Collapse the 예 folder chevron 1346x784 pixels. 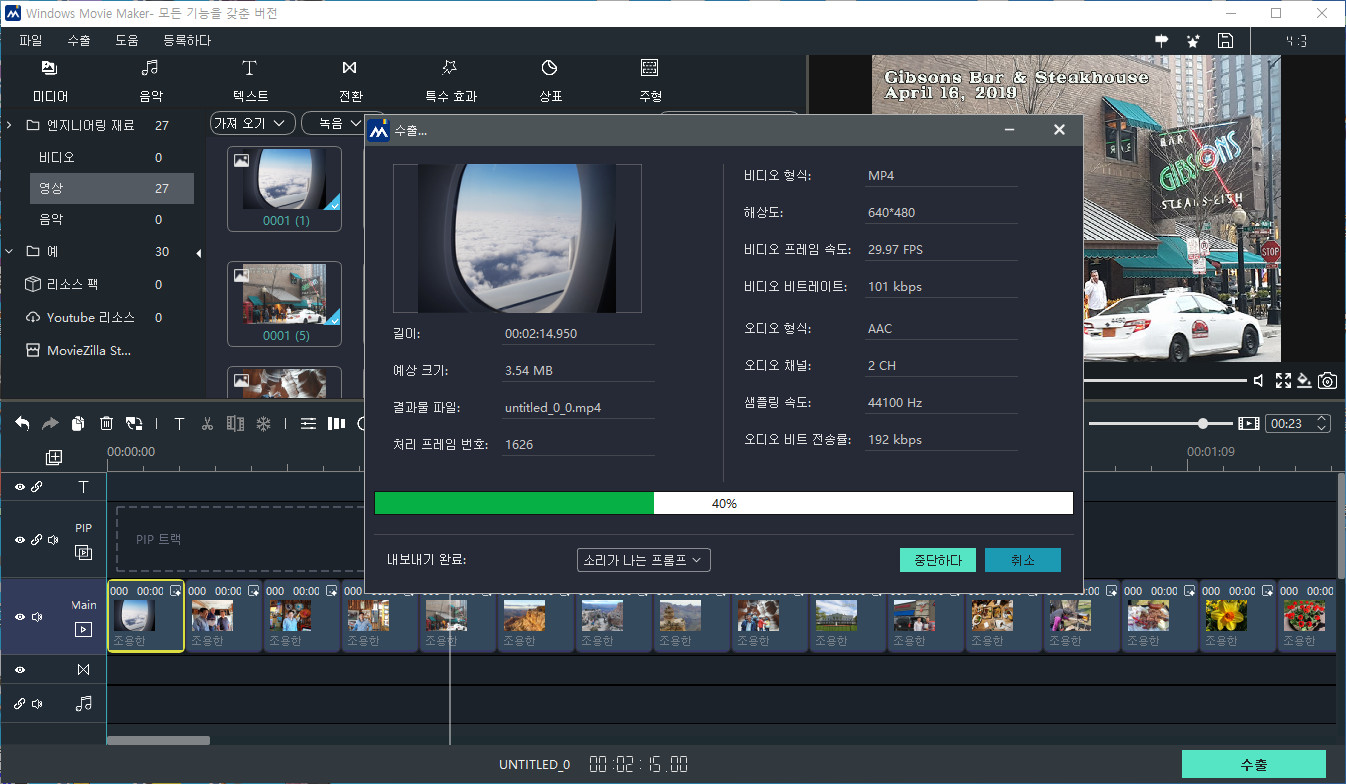tap(9, 251)
